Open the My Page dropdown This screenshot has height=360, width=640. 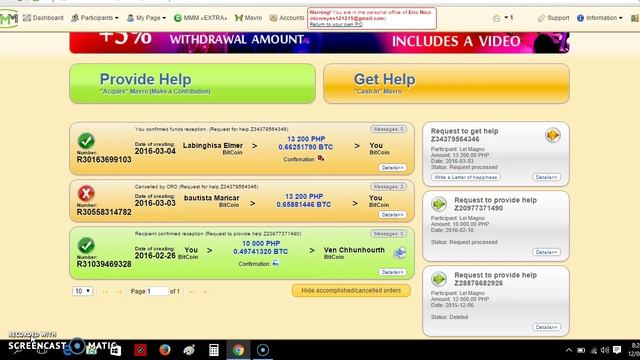coord(146,18)
